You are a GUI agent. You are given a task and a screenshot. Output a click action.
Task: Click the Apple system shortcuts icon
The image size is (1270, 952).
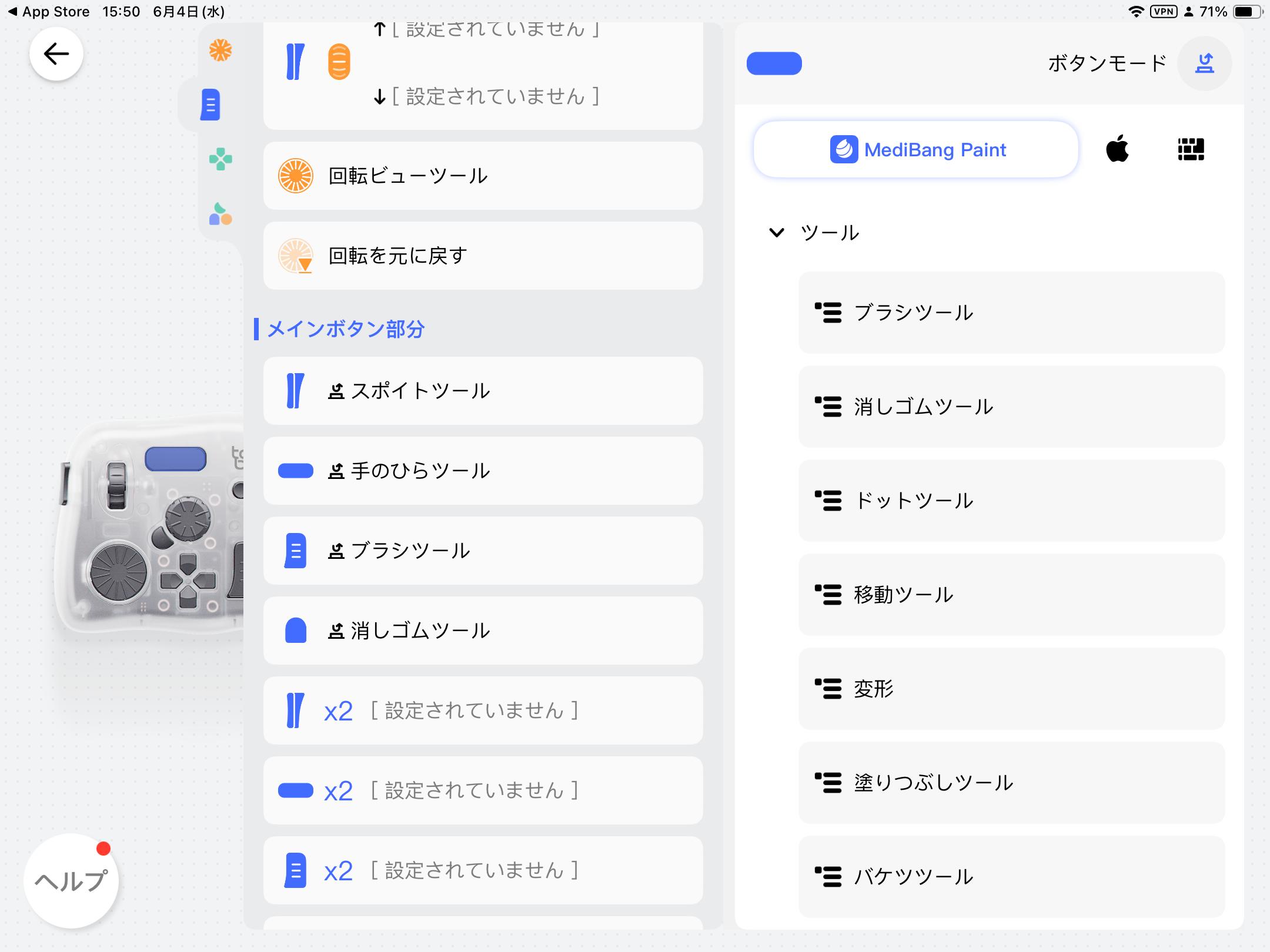tap(1117, 149)
